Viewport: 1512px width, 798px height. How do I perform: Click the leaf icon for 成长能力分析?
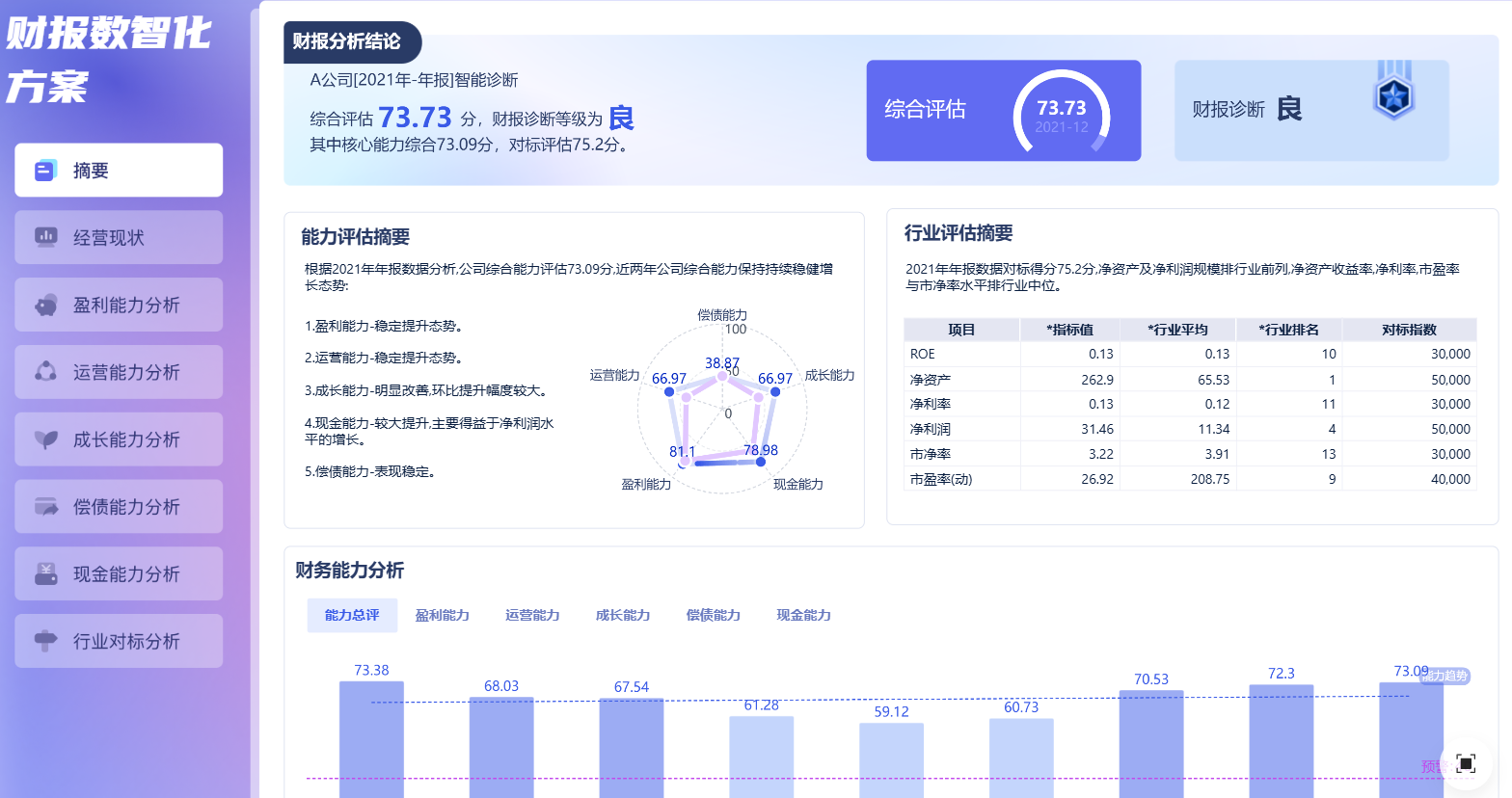pyautogui.click(x=45, y=439)
